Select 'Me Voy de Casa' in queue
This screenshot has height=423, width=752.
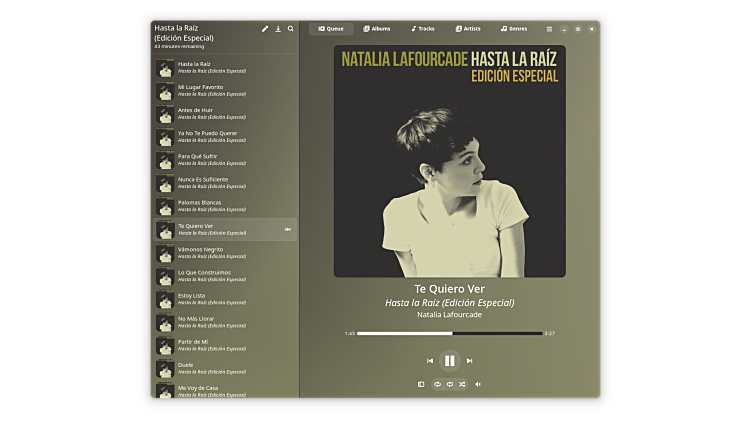(x=225, y=390)
